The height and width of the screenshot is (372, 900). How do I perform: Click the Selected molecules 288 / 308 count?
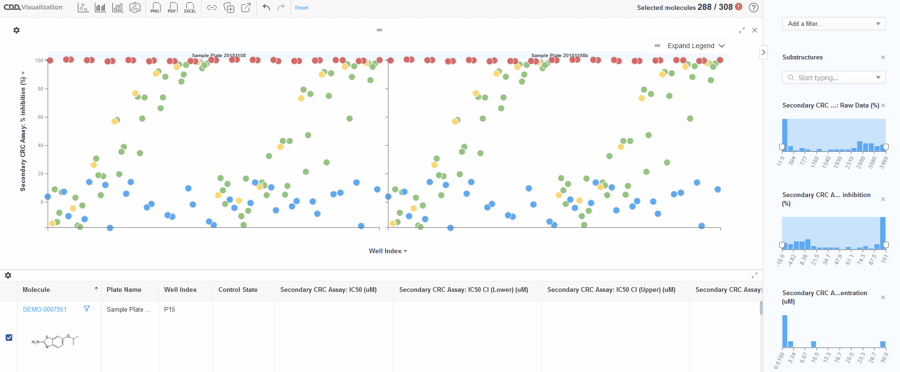tap(685, 7)
